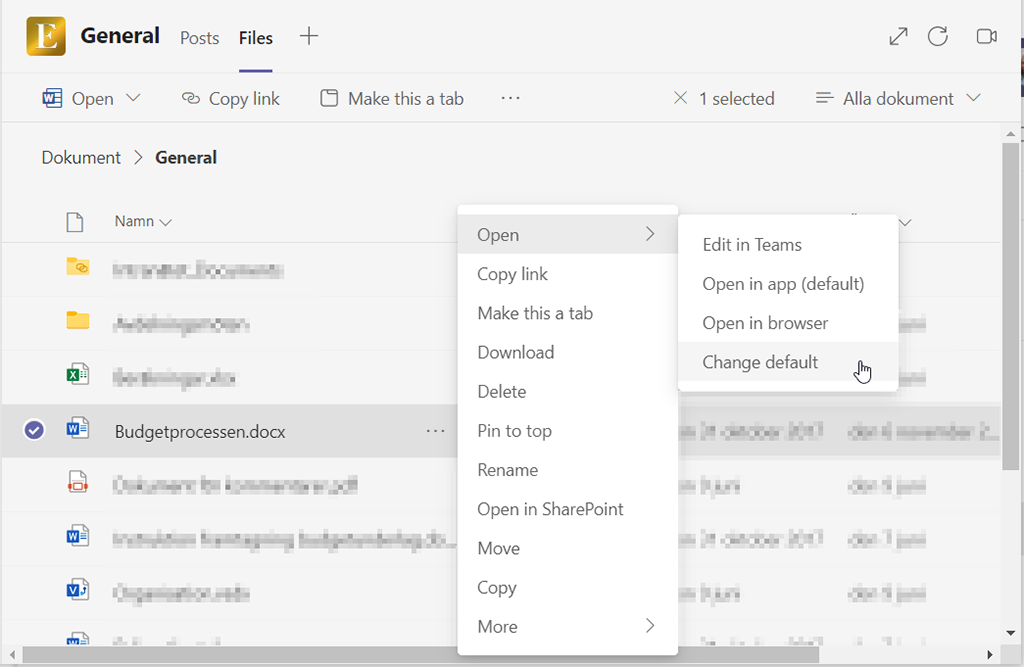Click the vertical scrollbar on right
The image size is (1024, 667).
1010,300
